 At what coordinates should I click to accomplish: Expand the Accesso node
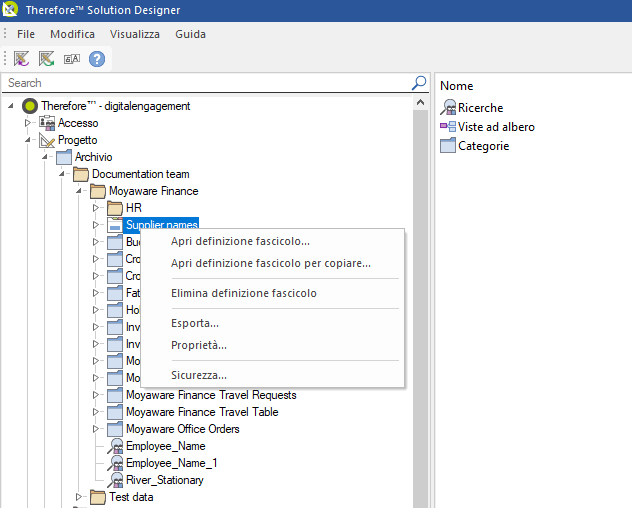coord(27,123)
